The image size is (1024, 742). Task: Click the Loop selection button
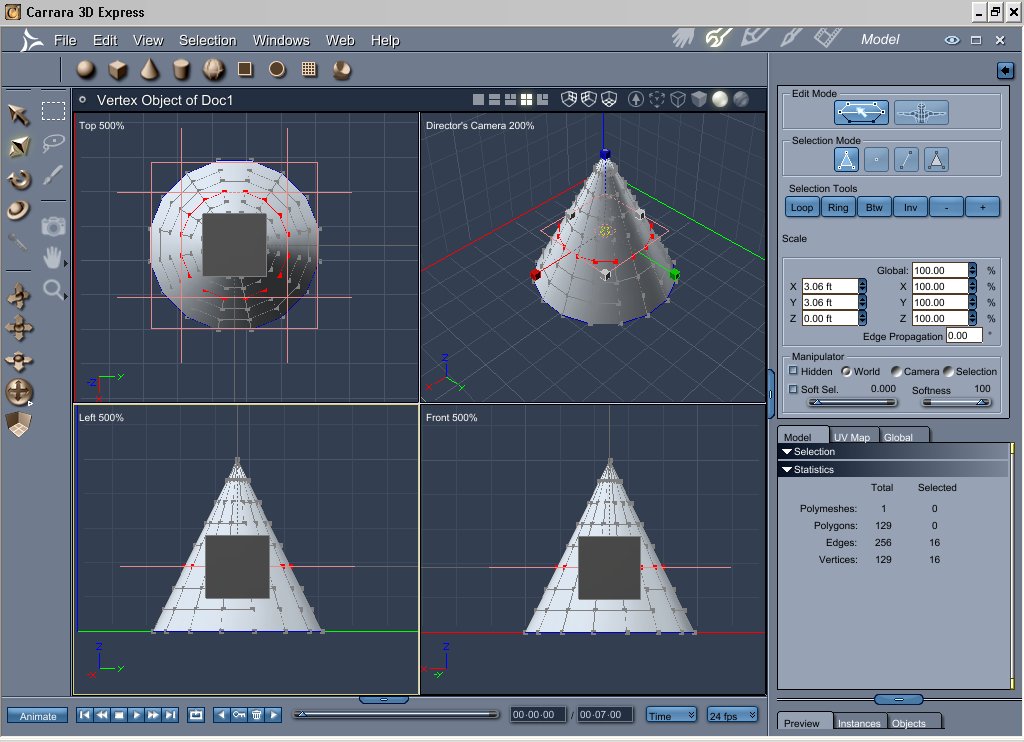point(801,207)
